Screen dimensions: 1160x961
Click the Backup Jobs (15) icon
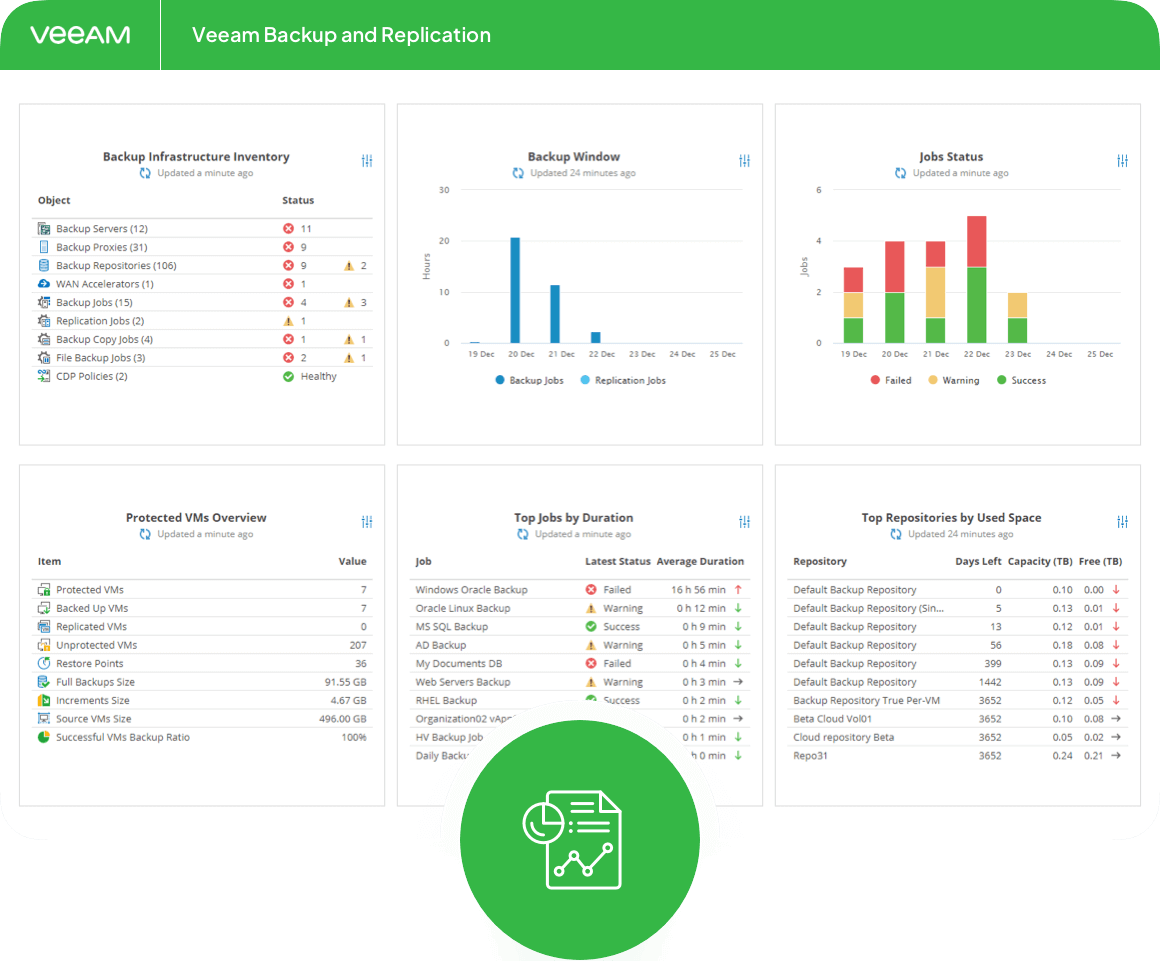[x=44, y=303]
